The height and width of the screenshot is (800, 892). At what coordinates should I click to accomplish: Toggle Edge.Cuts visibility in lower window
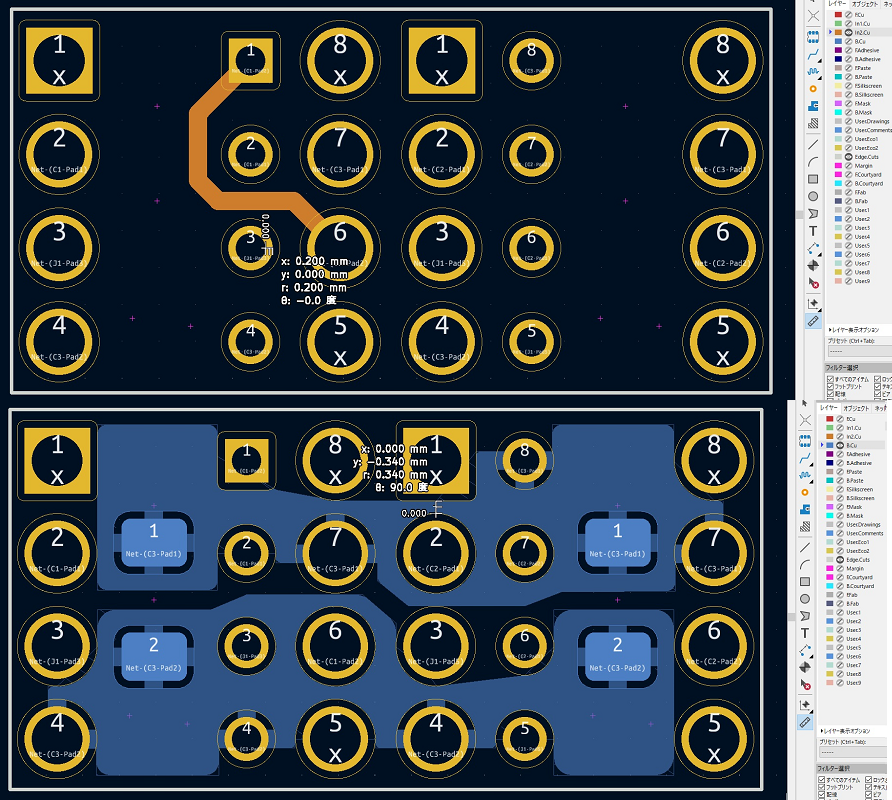pos(840,559)
